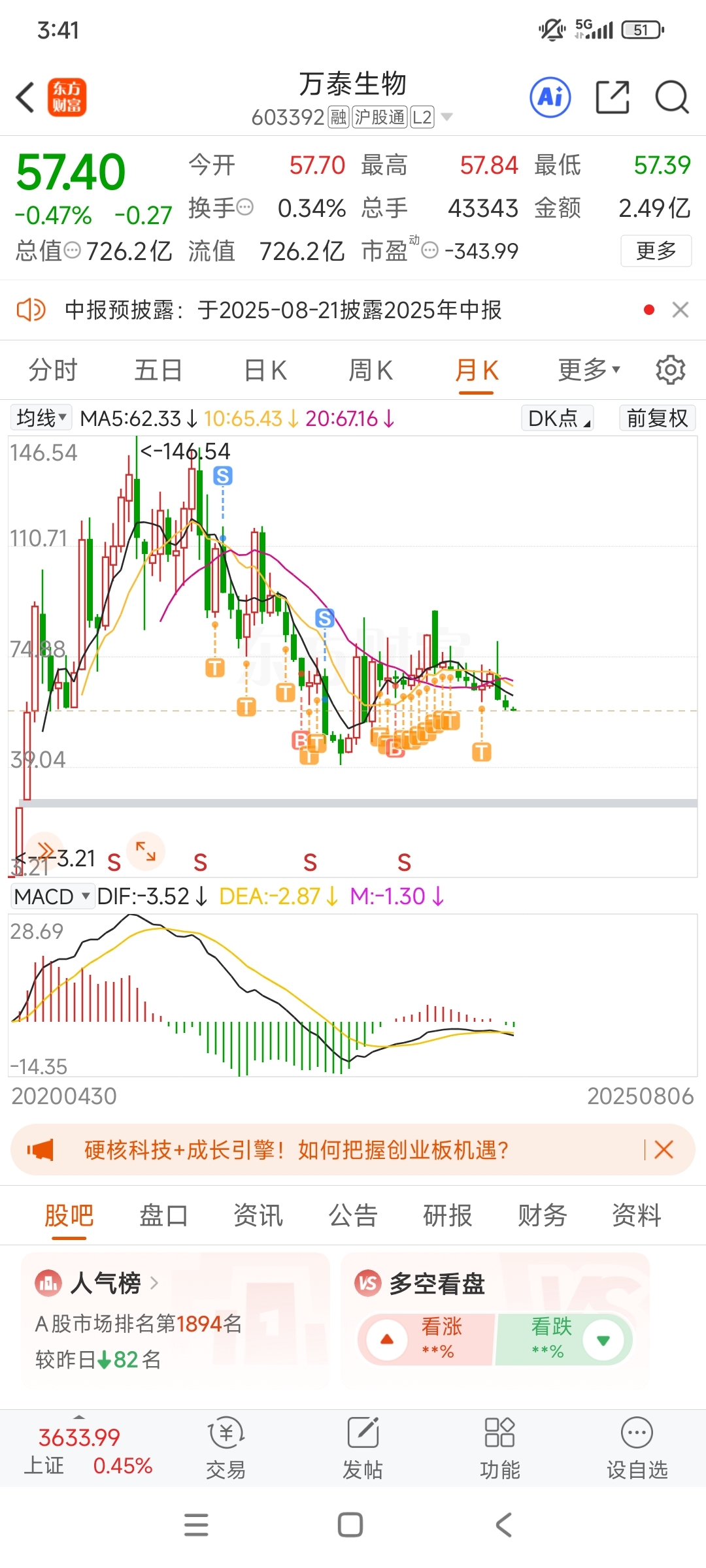706x1568 pixels.
Task: Switch to 五日 chart tab
Action: coord(158,370)
